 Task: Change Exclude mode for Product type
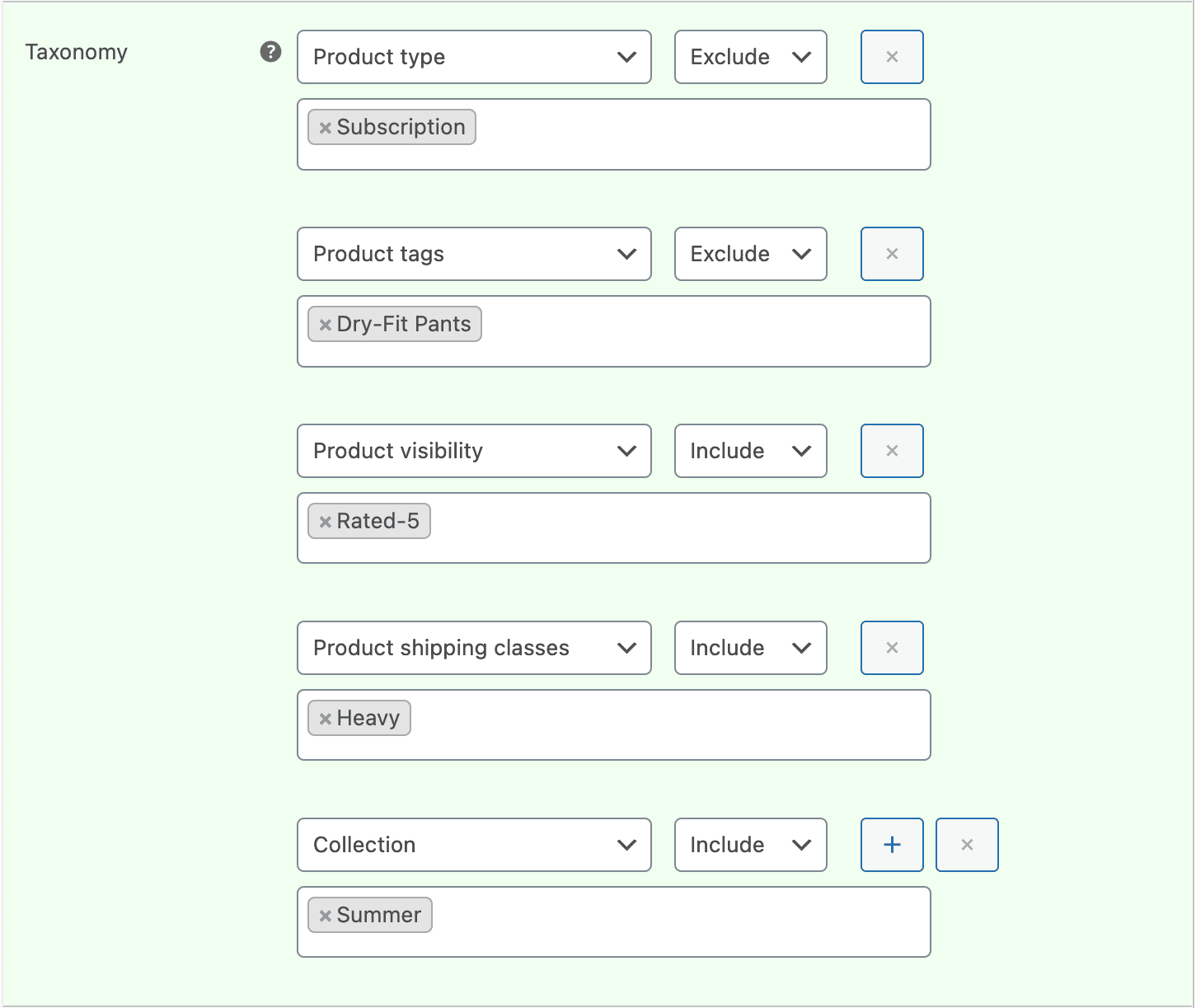tap(750, 57)
